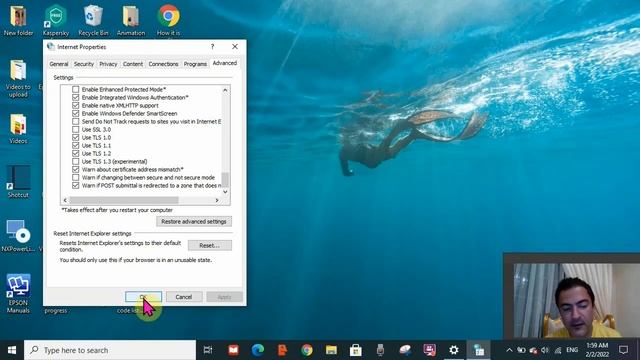
Task: Open Task View on the taskbar
Action: point(208,350)
